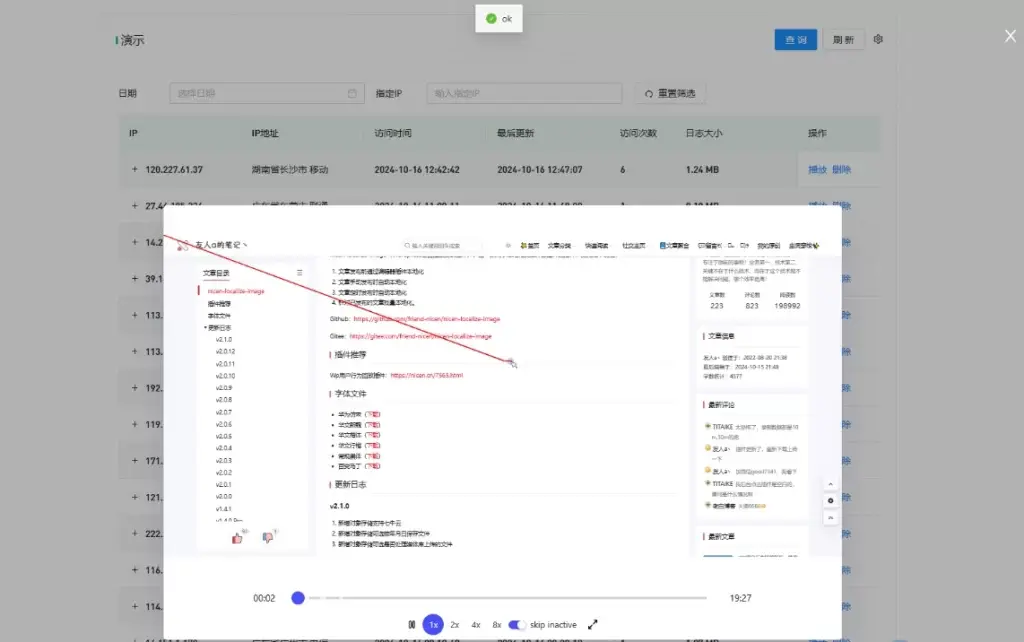Open the settings gear beside the 刷新 button
Image resolution: width=1024 pixels, height=642 pixels.
(x=878, y=39)
